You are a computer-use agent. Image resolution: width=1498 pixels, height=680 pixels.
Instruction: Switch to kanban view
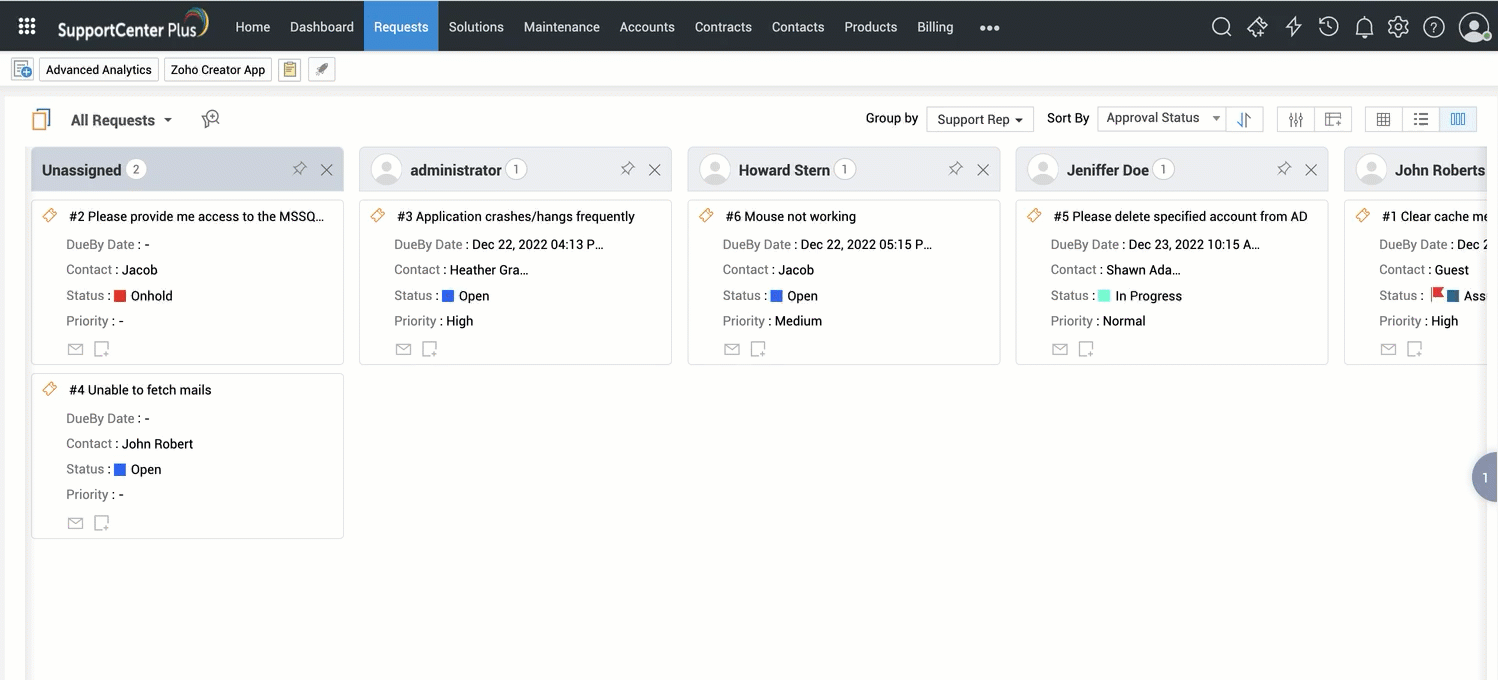[1458, 119]
